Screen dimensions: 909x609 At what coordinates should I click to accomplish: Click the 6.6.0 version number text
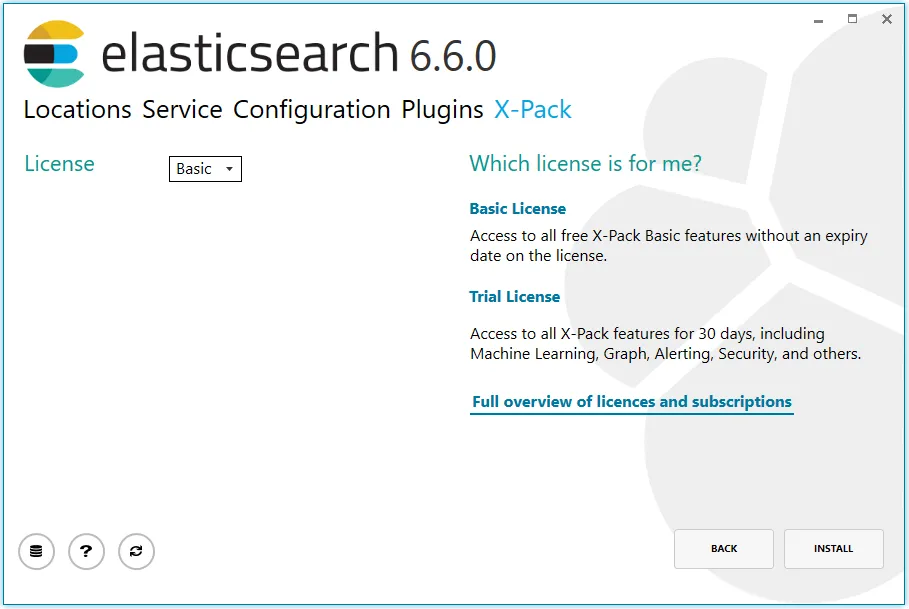point(452,56)
